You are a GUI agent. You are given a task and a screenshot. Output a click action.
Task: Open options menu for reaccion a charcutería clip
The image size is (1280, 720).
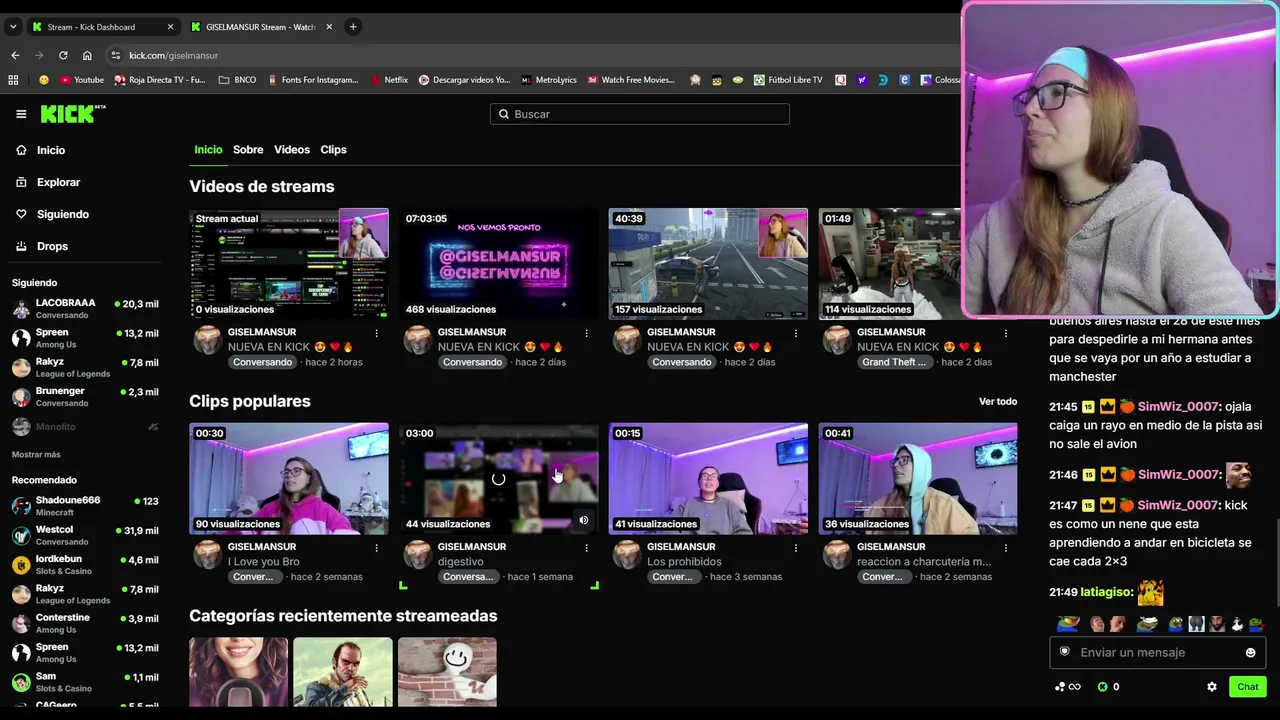click(x=1006, y=548)
